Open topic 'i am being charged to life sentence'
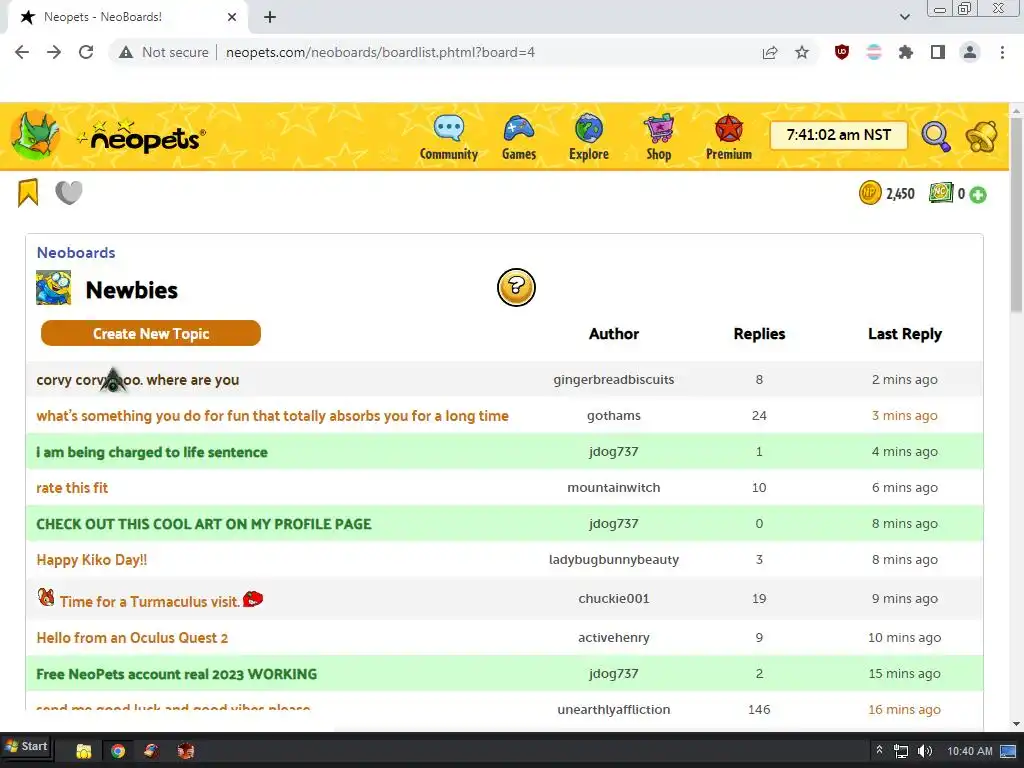1024x768 pixels. tap(152, 452)
